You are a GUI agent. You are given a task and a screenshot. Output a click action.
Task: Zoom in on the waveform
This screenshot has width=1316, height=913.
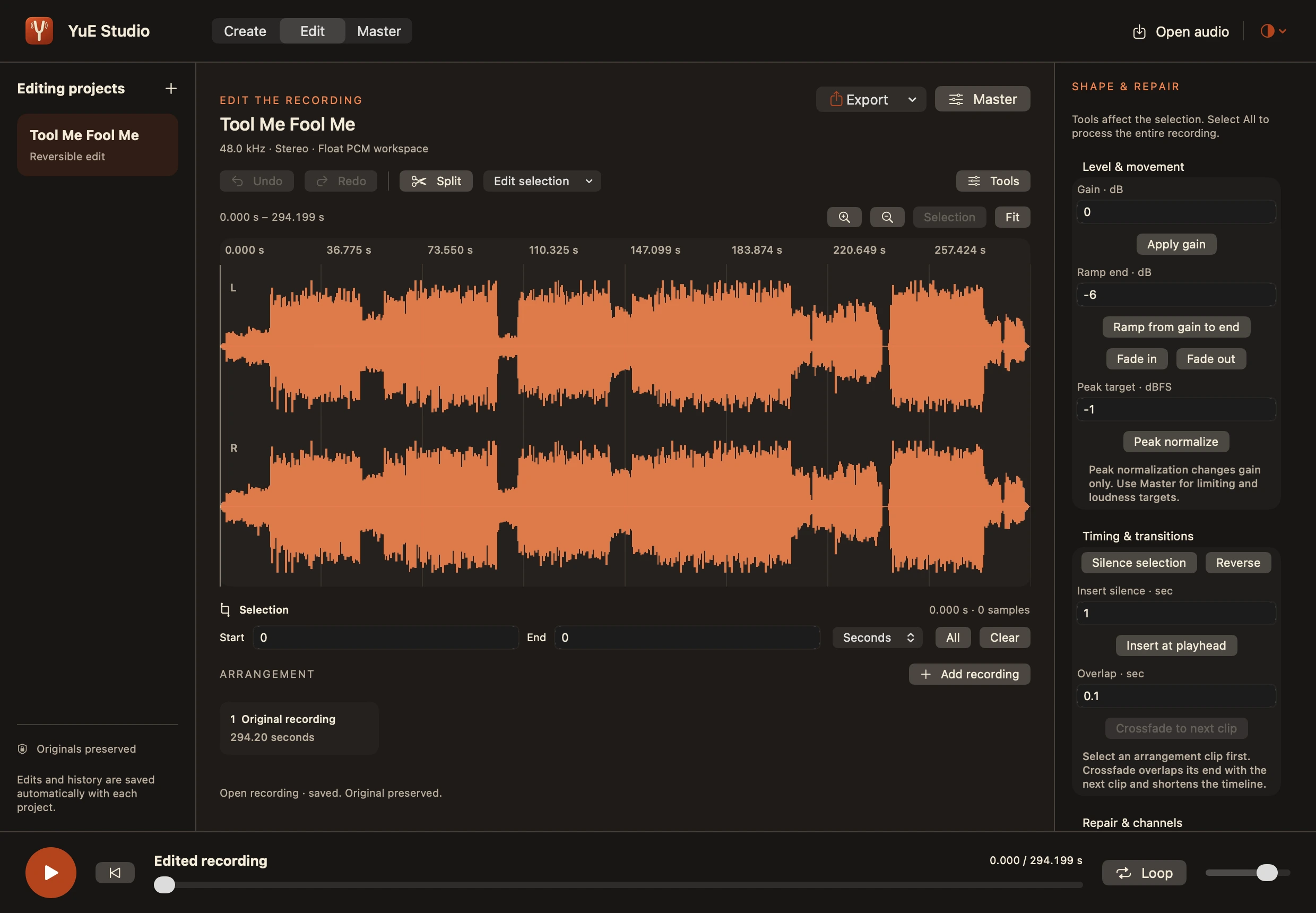(844, 218)
